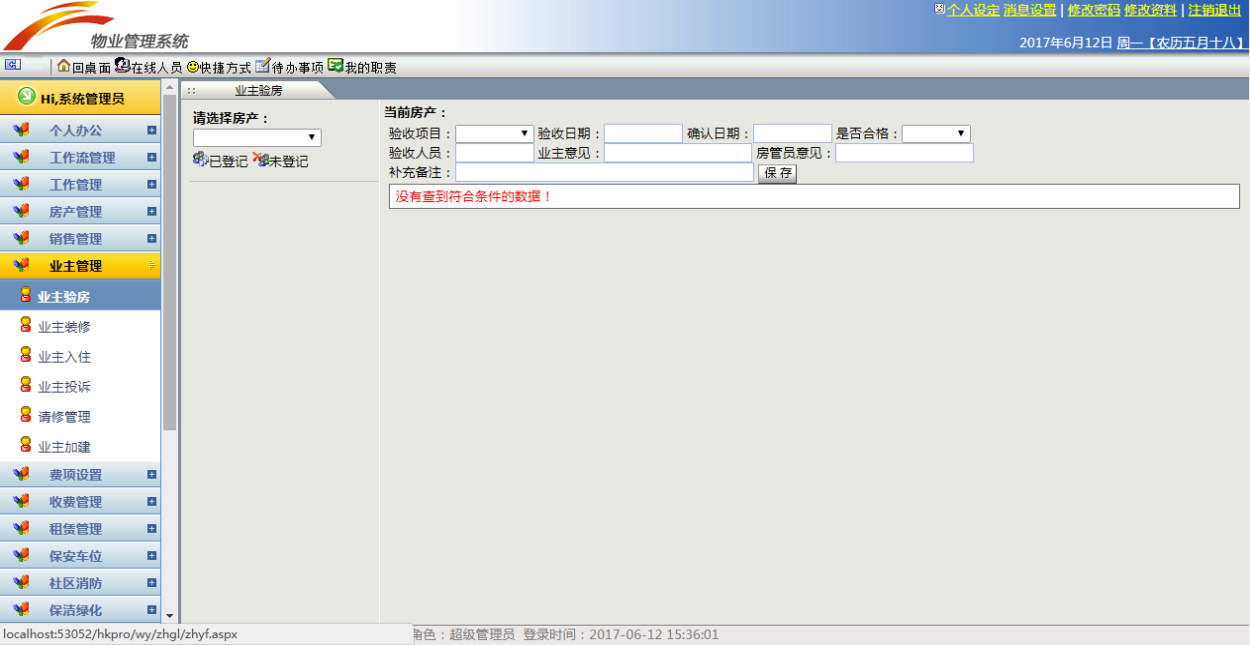Open the 是否合格 dropdown
The height and width of the screenshot is (645, 1250).
click(936, 134)
